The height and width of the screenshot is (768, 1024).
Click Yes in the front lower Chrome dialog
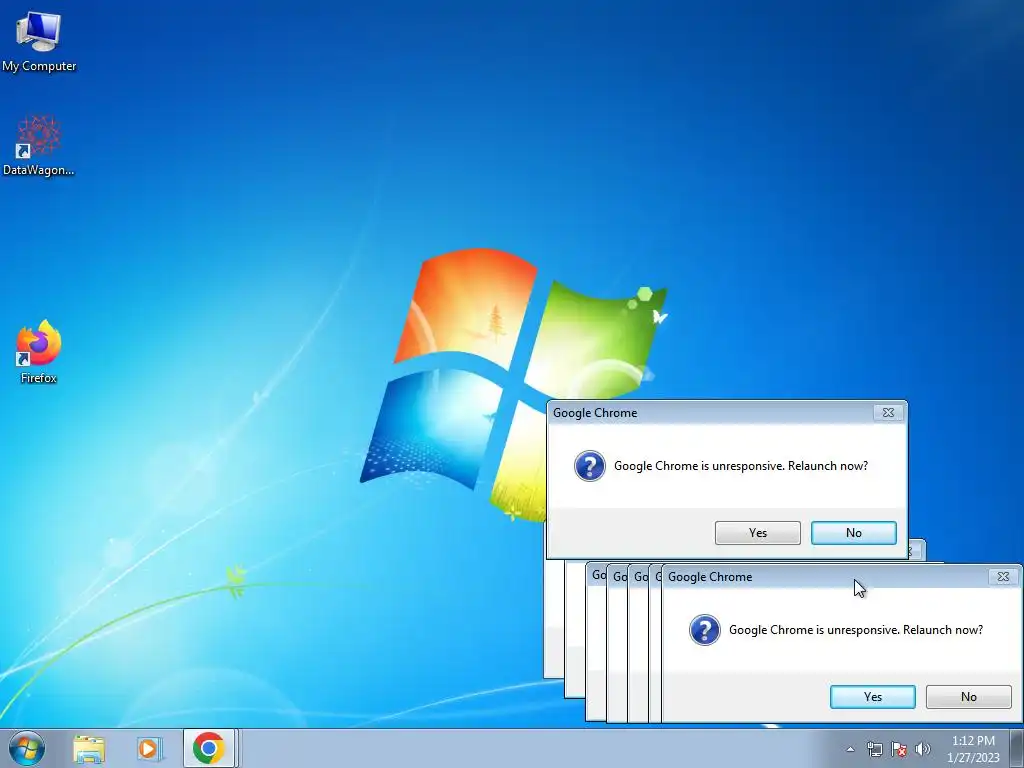pos(872,697)
